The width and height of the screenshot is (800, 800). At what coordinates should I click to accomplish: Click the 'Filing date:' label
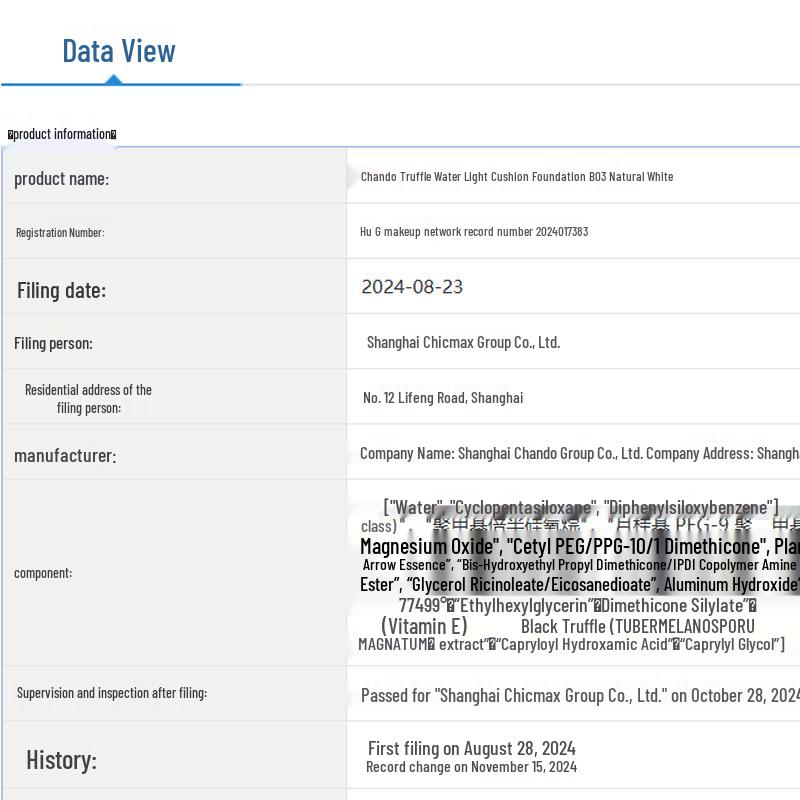[x=62, y=290]
